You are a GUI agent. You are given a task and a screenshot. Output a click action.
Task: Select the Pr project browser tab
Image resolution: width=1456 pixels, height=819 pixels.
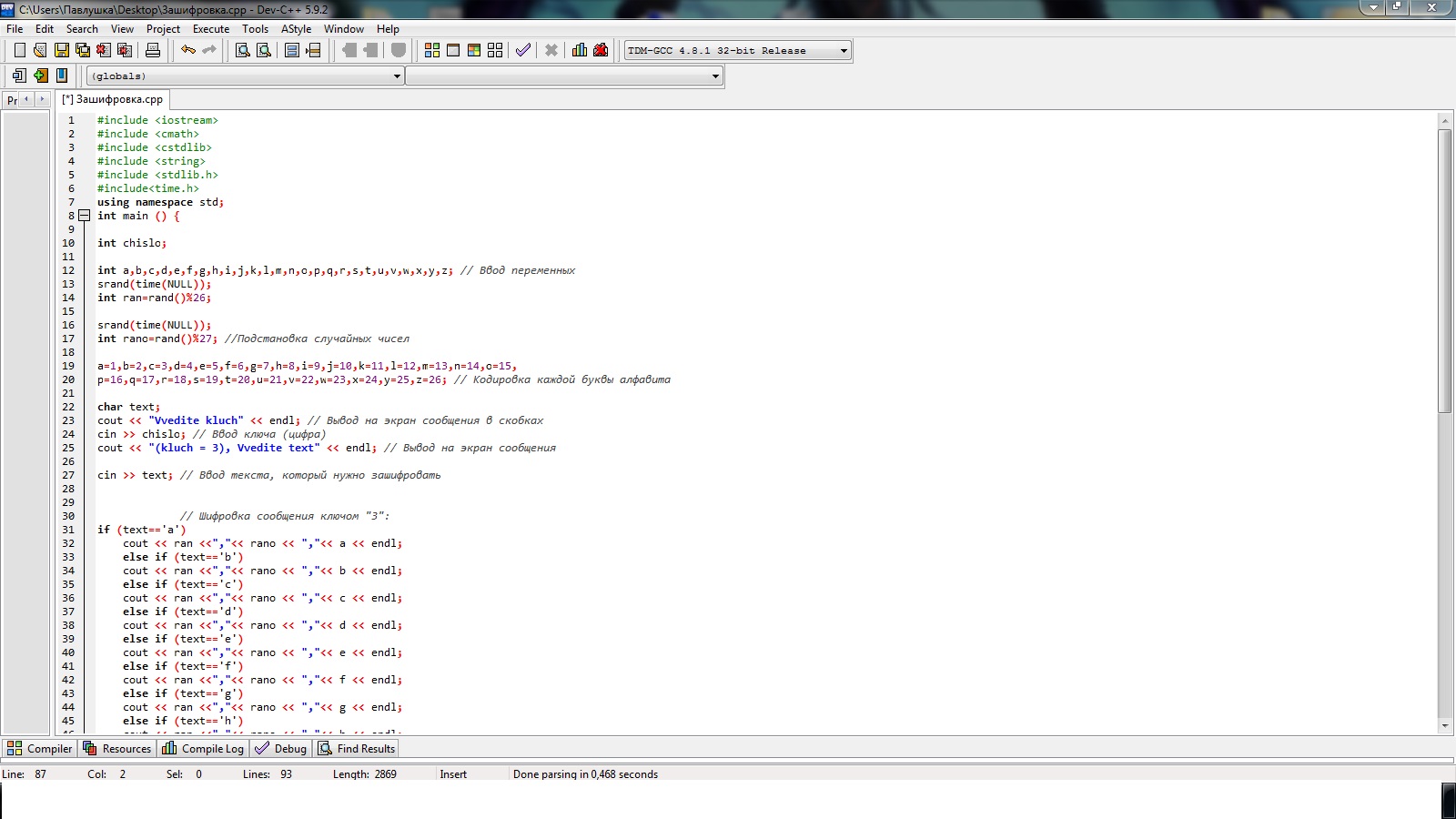(x=12, y=100)
